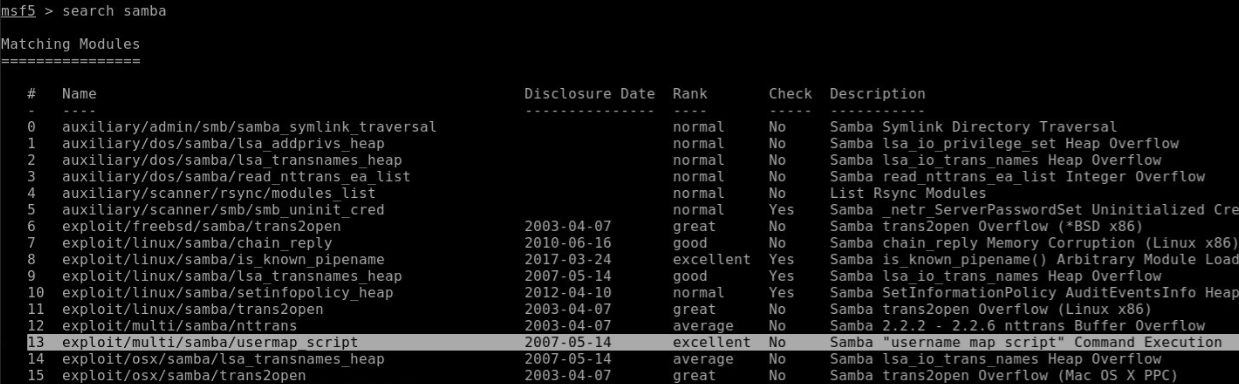Click the 2012-04-10 disclosure date
The image size is (1239, 384).
[568, 292]
